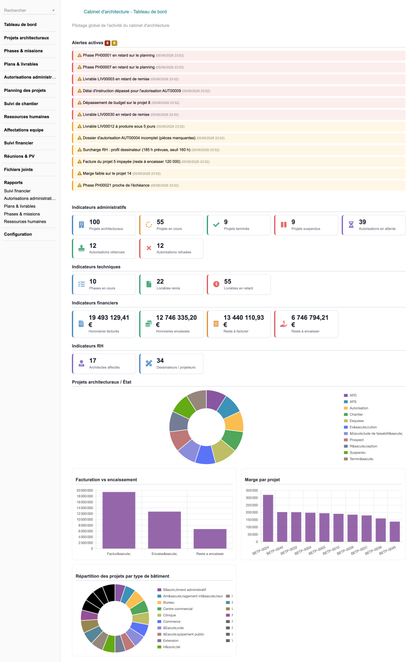Click warning icon of Marge faible projet 14
The width and height of the screenshot is (416, 662).
click(x=79, y=174)
